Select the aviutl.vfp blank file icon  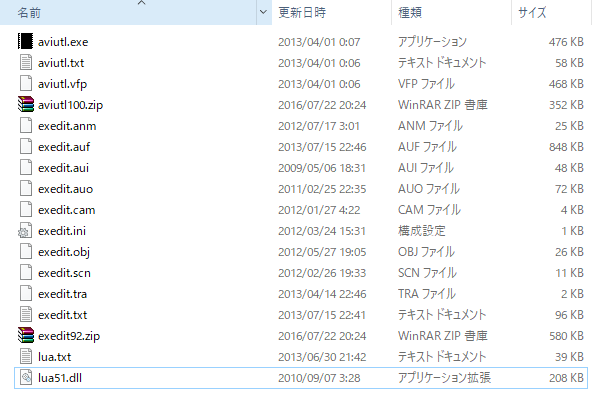26,83
